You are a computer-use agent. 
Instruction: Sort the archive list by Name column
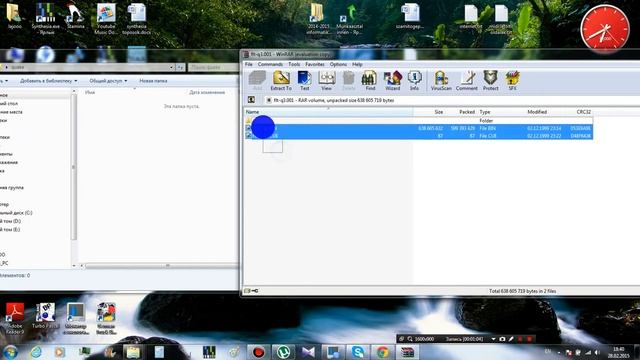pos(329,112)
